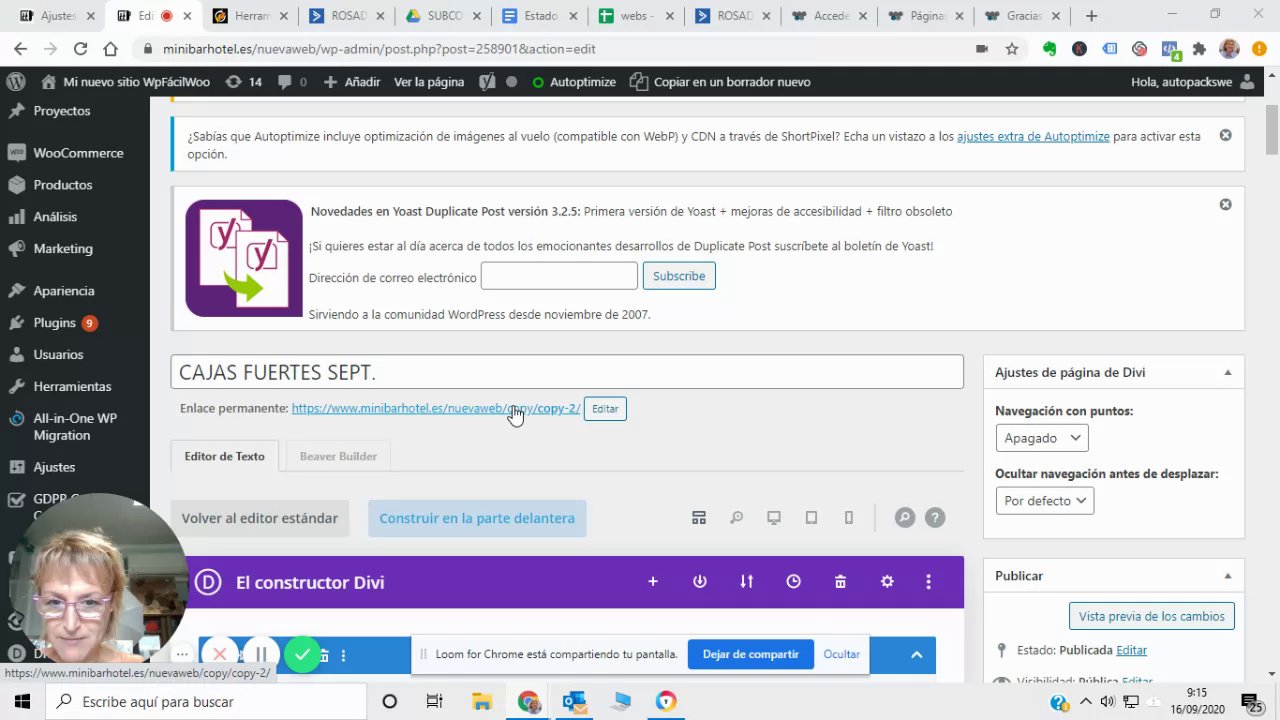
Task: Select the zoom-out view icon
Action: click(x=736, y=517)
